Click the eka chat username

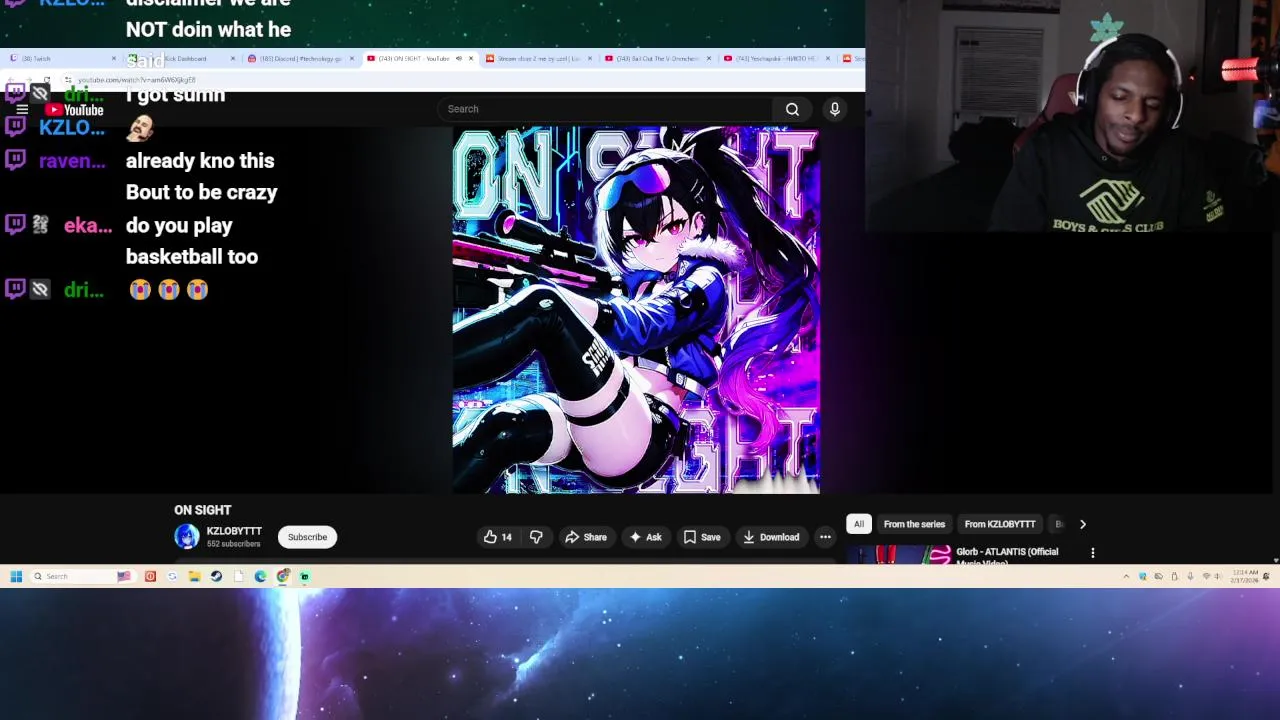tap(88, 226)
